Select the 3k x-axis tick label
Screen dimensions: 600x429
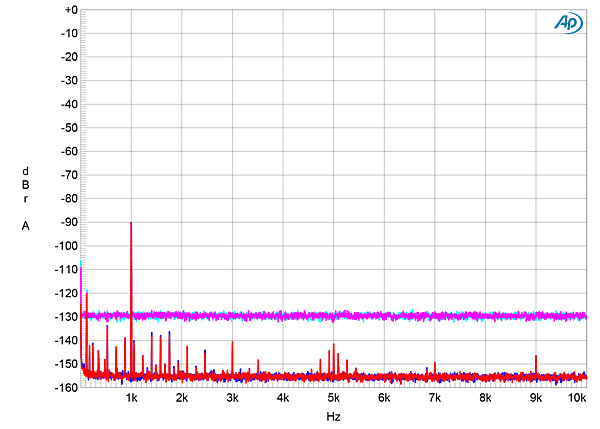232,398
